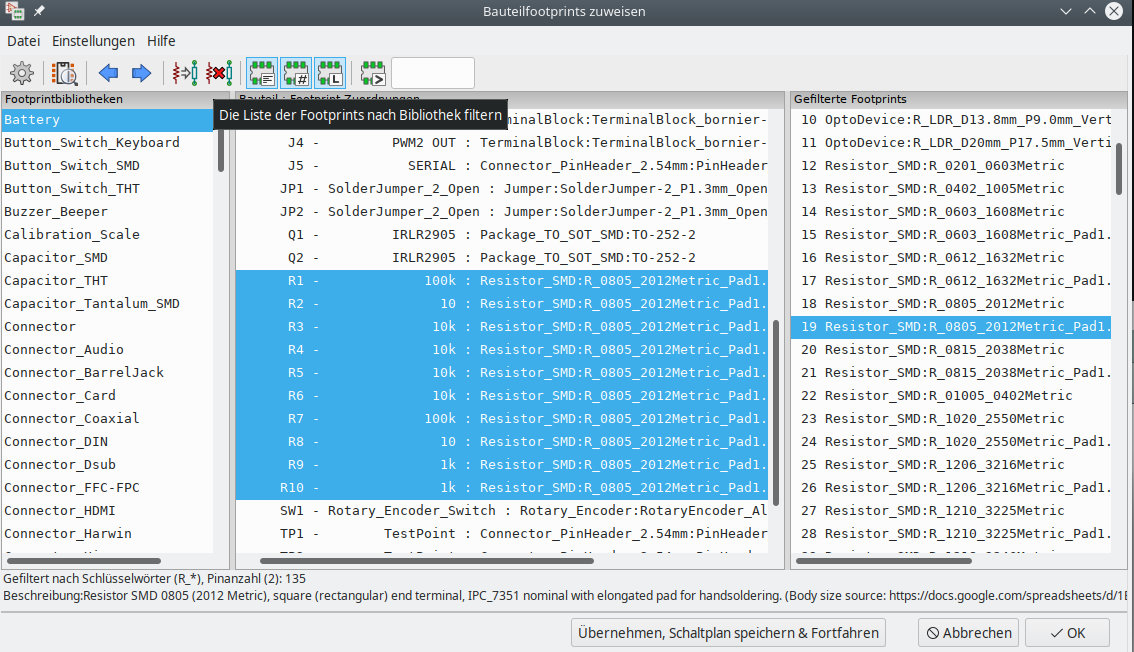Click Übernehmen, Schaltplan speichern & Fortfahren button
Image resolution: width=1134 pixels, height=652 pixels.
click(728, 632)
